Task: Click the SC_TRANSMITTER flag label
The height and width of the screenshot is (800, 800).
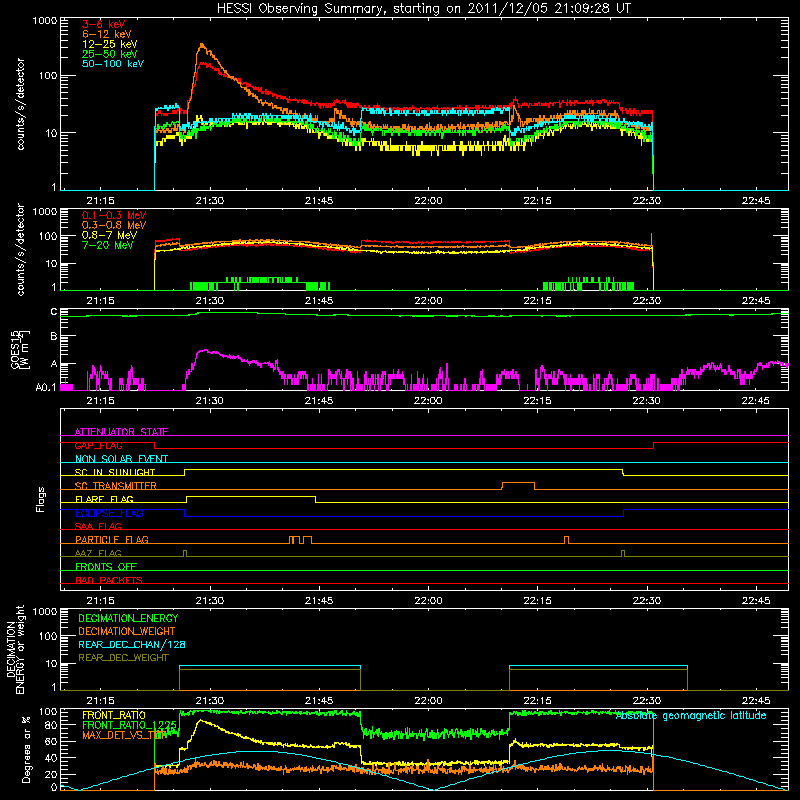Action: pos(116,486)
